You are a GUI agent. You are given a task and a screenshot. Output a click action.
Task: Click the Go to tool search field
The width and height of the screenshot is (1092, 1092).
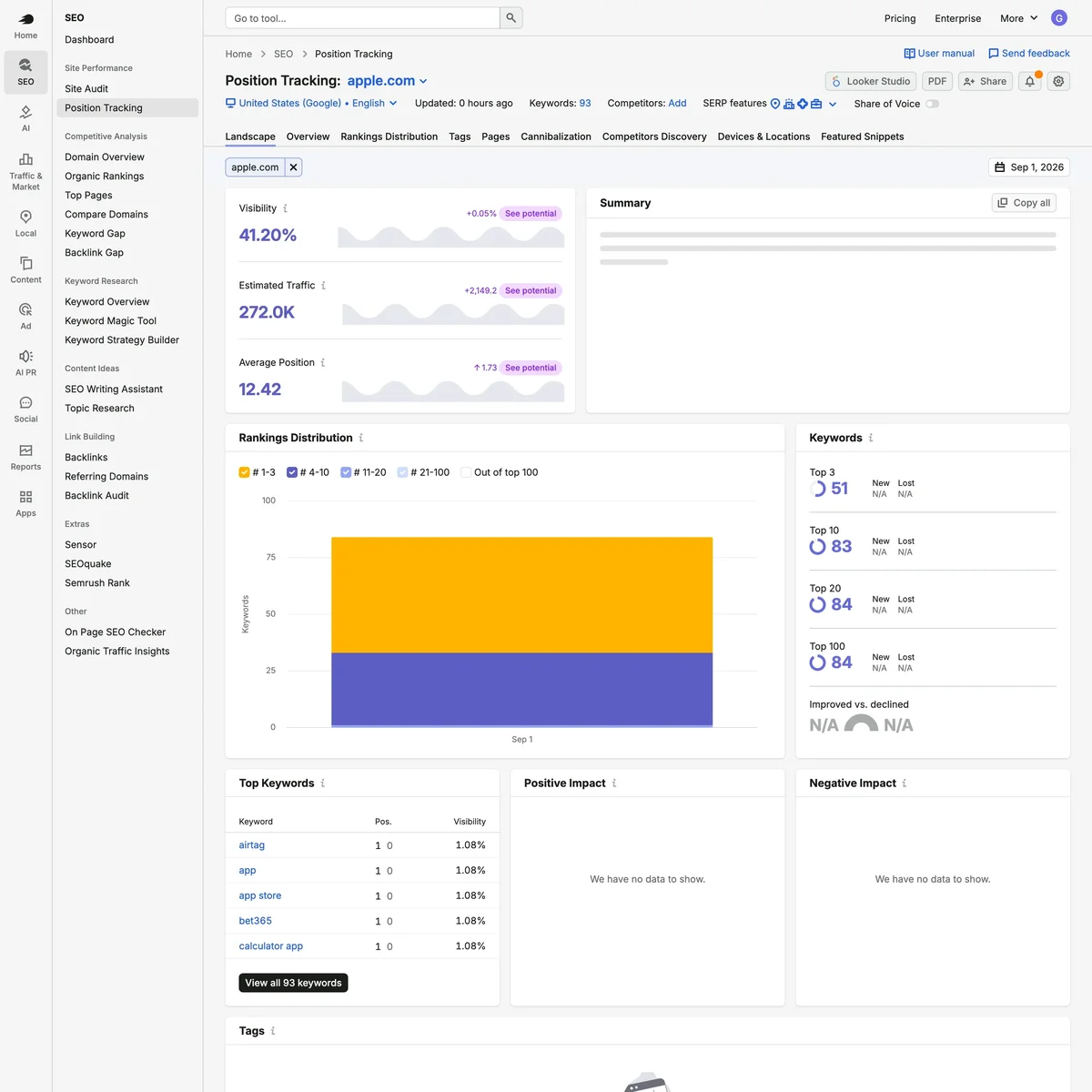pos(362,18)
